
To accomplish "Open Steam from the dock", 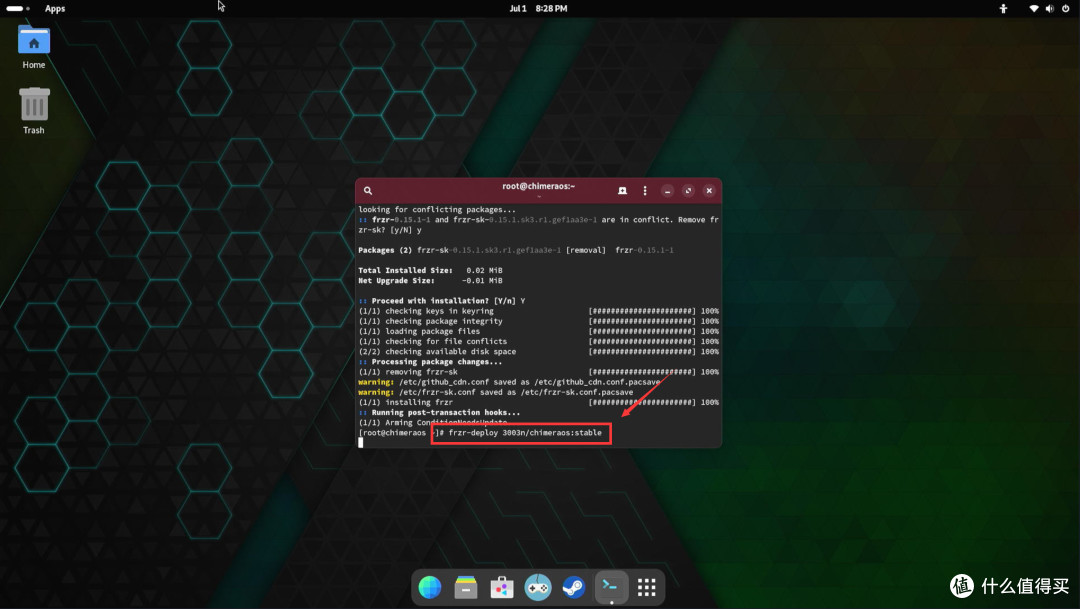I will 574,587.
